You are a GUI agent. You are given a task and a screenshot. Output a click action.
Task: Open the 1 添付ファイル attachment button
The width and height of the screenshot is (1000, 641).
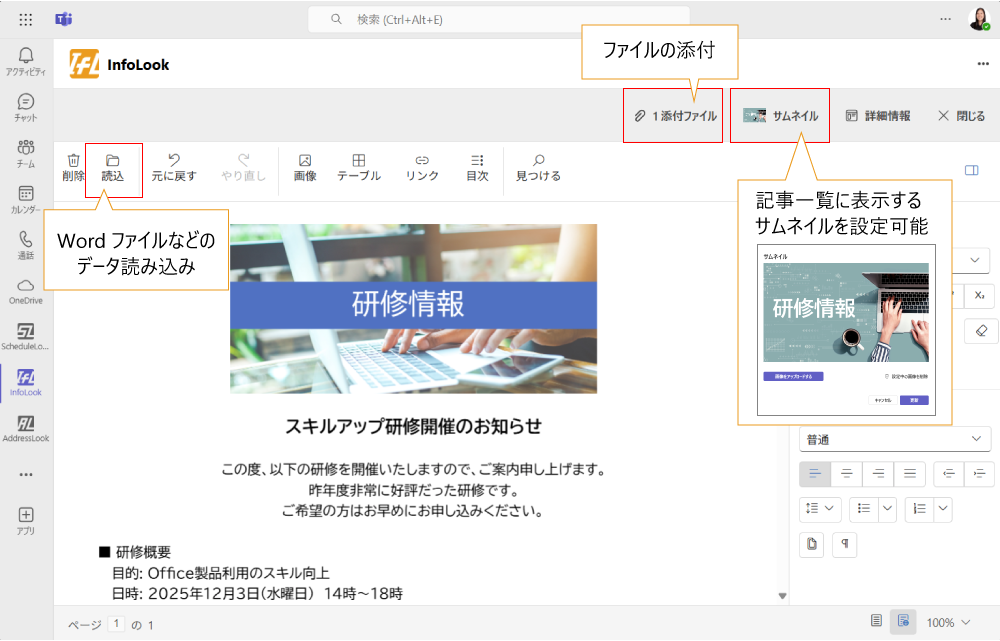point(675,116)
